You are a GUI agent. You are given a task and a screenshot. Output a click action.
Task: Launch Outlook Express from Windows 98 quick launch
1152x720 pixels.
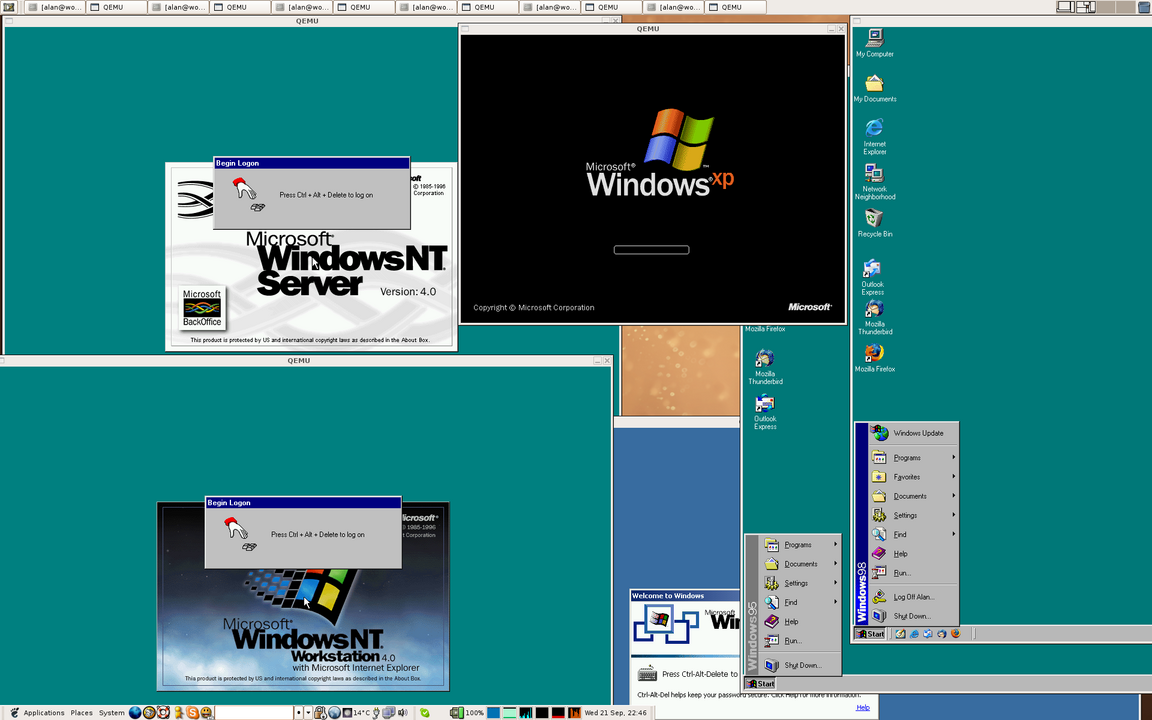[928, 634]
